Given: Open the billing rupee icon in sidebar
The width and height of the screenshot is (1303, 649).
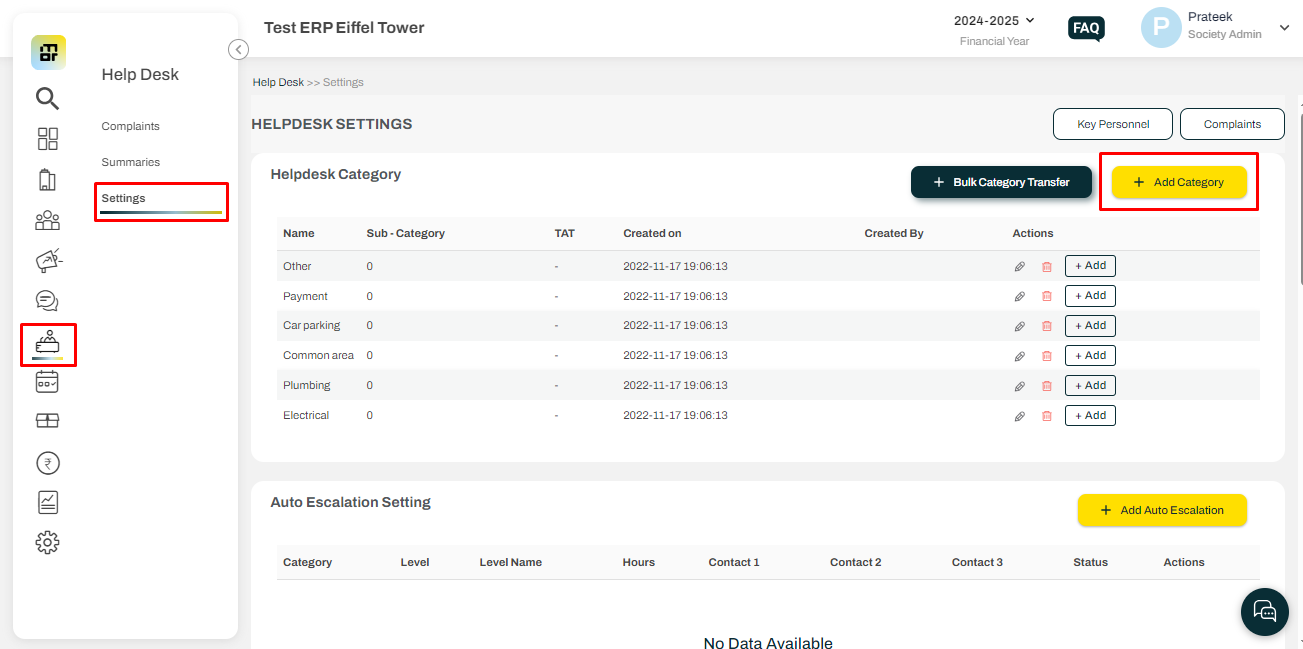Looking at the screenshot, I should point(46,462).
